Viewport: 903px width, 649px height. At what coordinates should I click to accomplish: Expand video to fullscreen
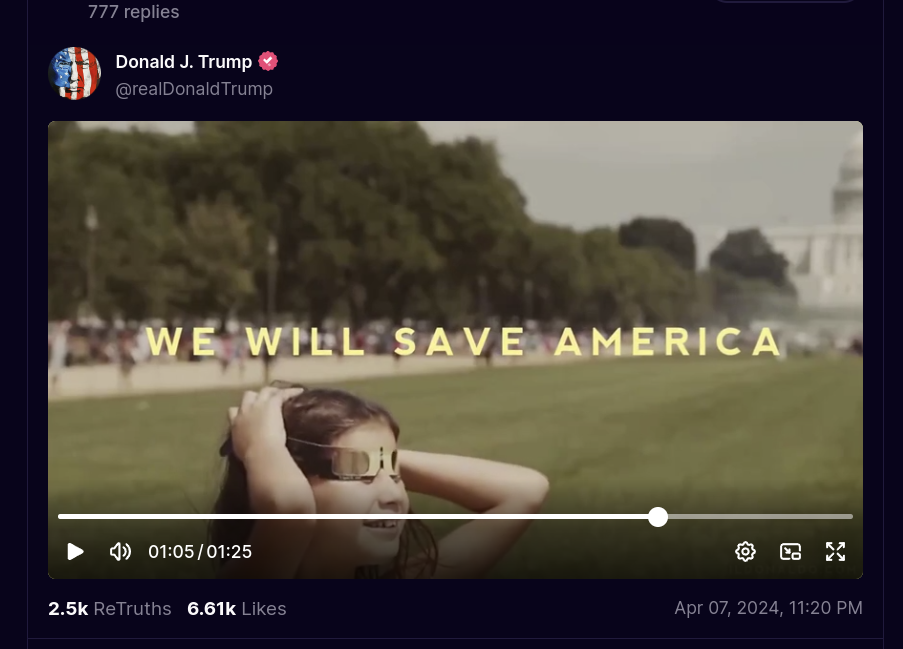point(835,552)
